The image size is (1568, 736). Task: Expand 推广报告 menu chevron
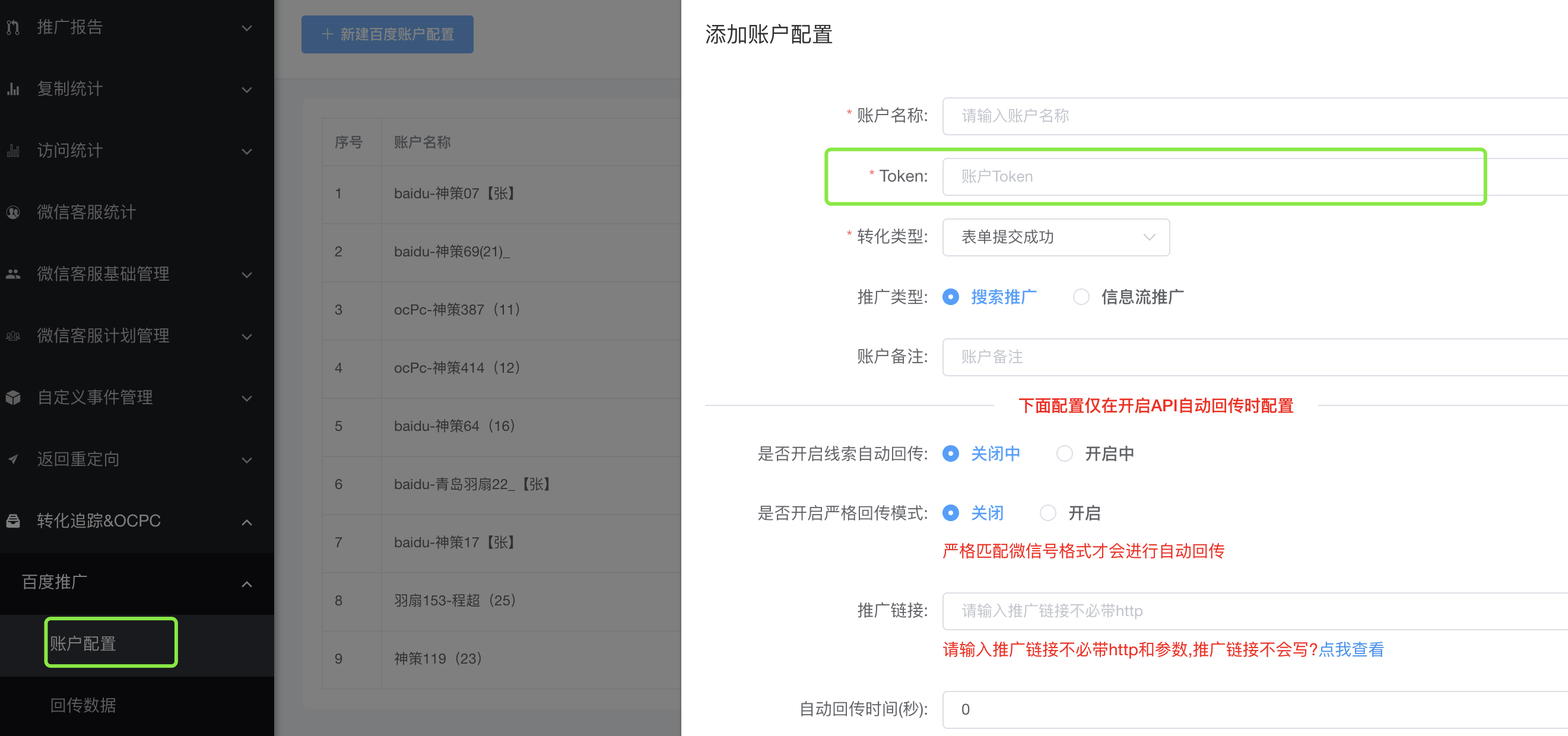tap(246, 28)
